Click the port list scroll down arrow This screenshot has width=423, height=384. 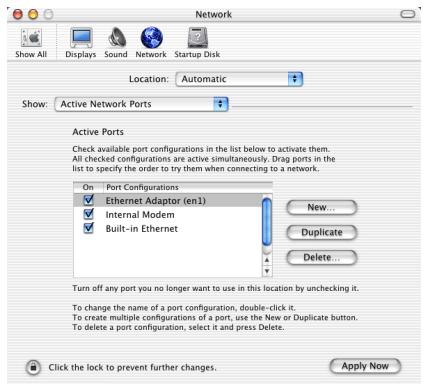pyautogui.click(x=267, y=271)
